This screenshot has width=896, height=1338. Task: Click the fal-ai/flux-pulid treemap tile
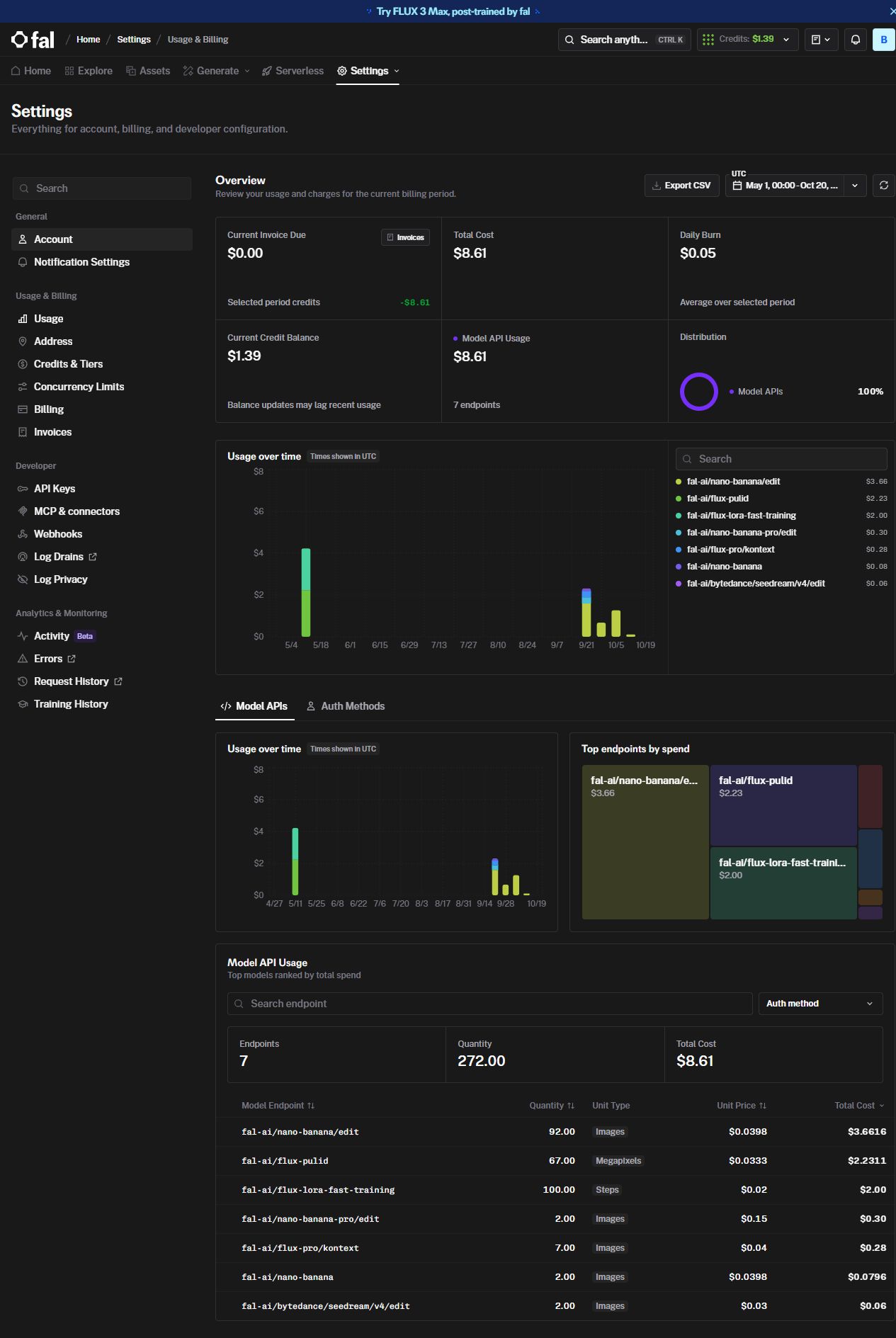pyautogui.click(x=783, y=805)
